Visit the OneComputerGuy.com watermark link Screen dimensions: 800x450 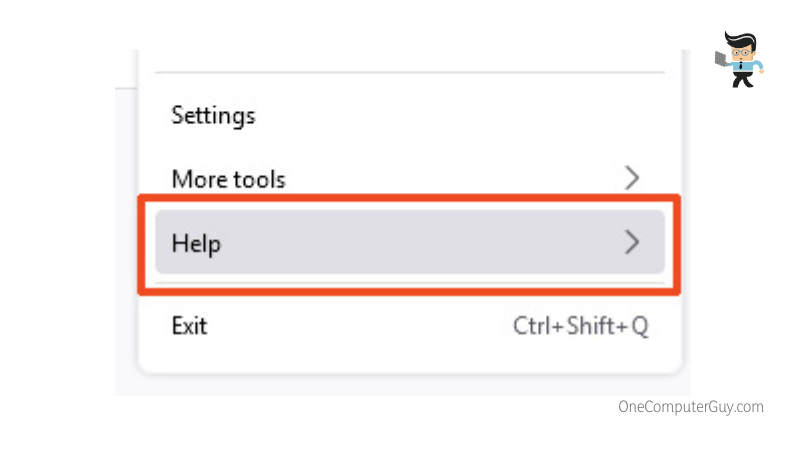[690, 407]
